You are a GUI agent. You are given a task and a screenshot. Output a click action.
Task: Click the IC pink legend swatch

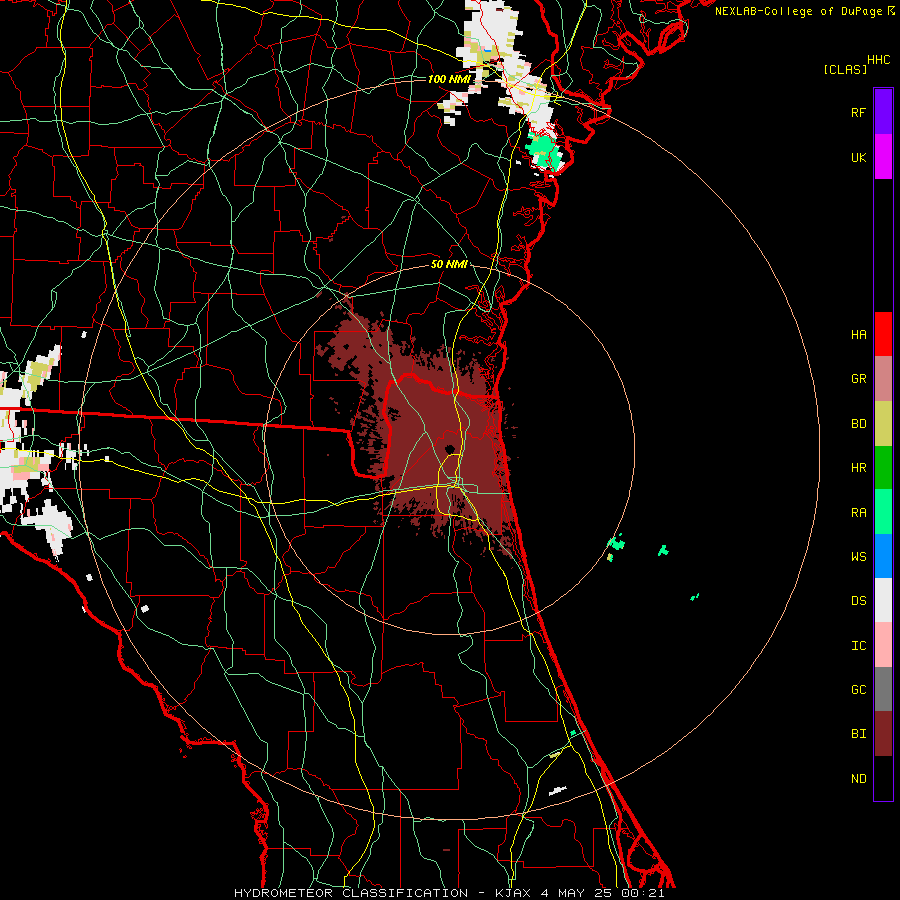(x=883, y=645)
